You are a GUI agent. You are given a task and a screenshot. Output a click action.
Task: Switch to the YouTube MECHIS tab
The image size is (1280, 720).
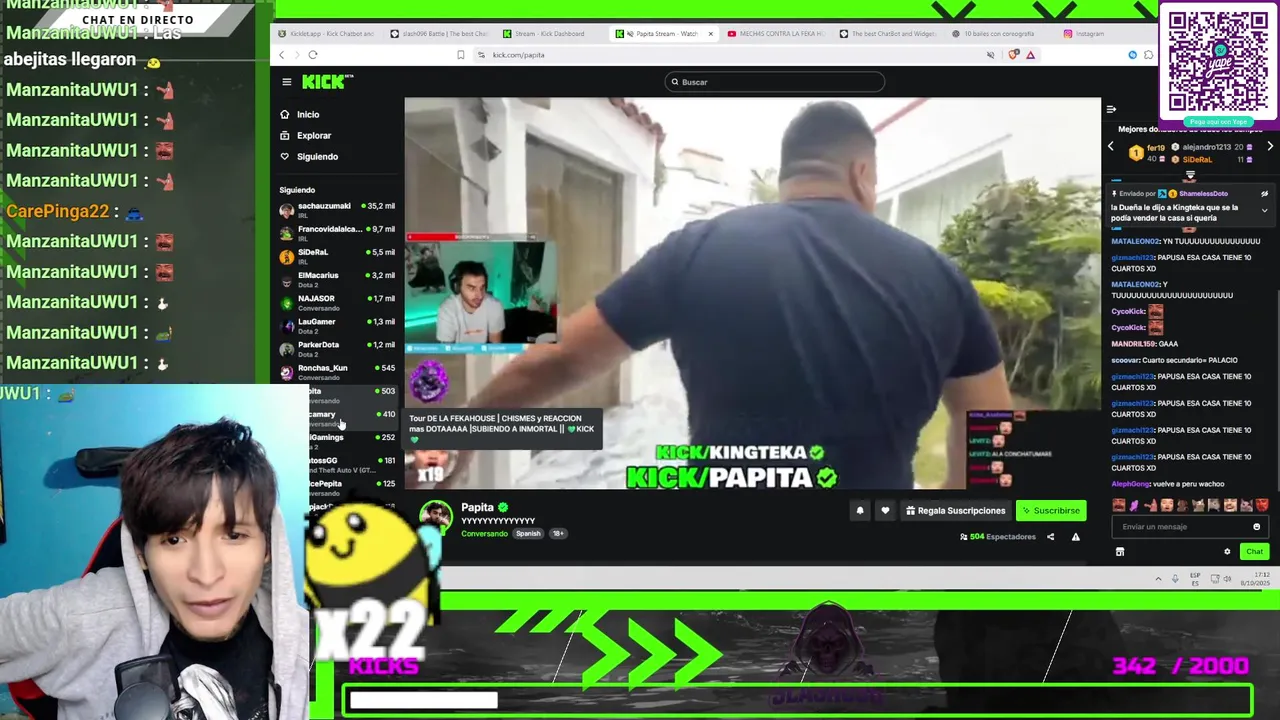774,34
